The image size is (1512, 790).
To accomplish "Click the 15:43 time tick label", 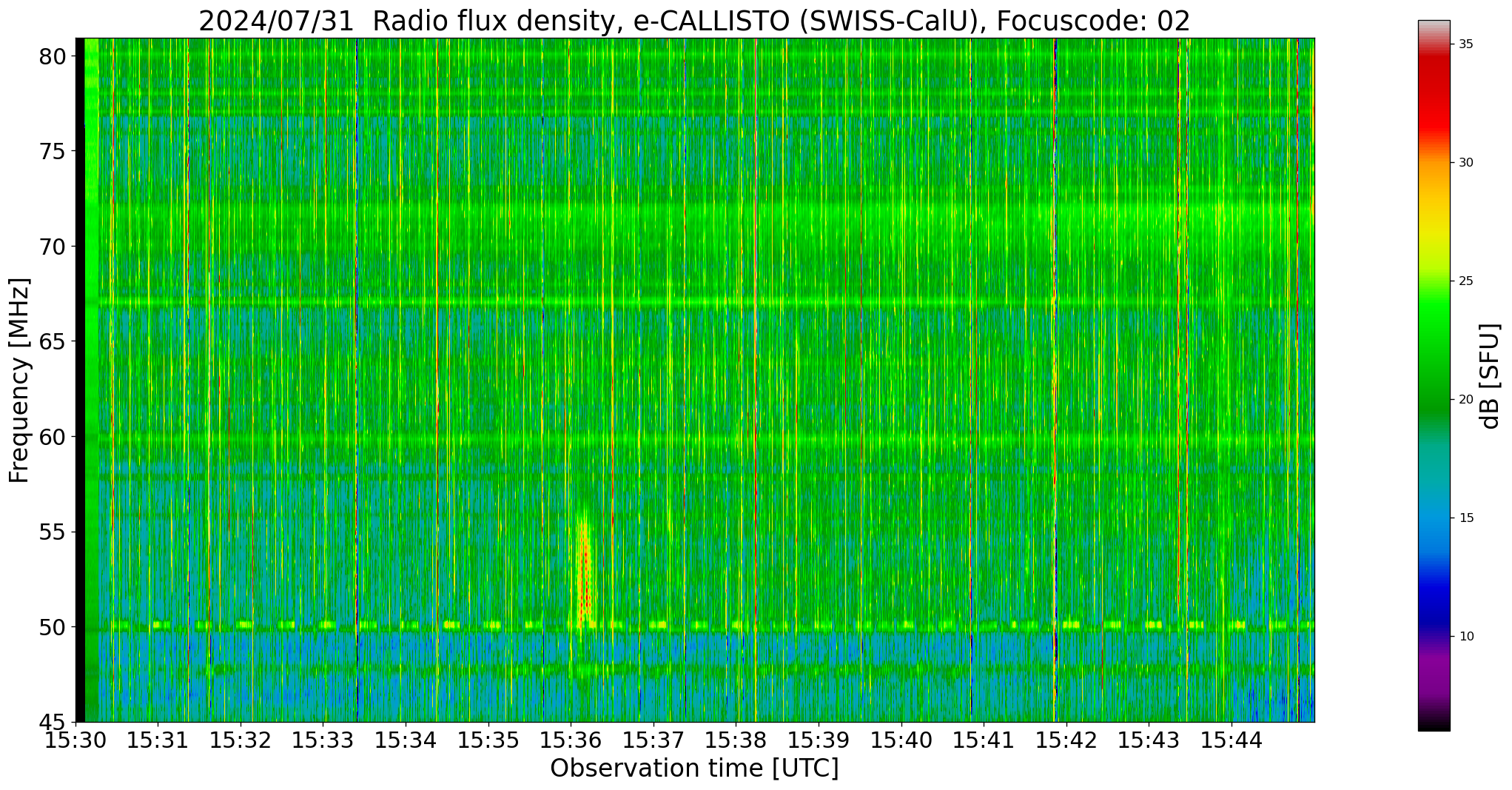I will [1149, 740].
